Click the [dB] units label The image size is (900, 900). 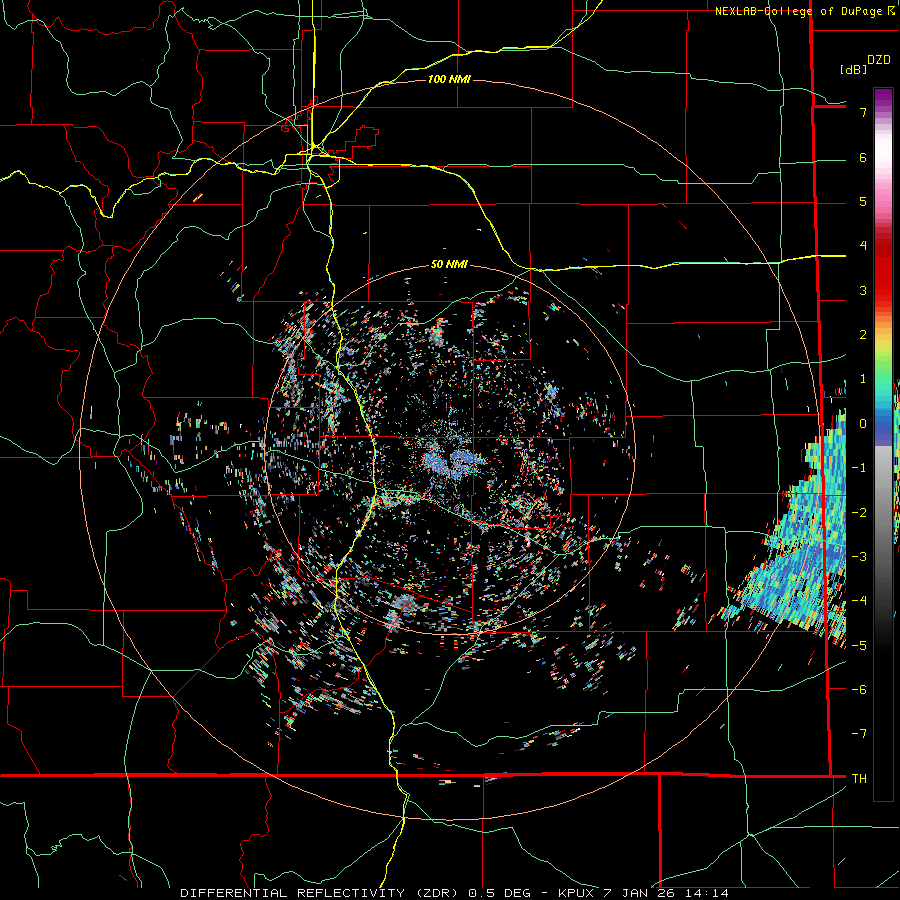coord(853,69)
